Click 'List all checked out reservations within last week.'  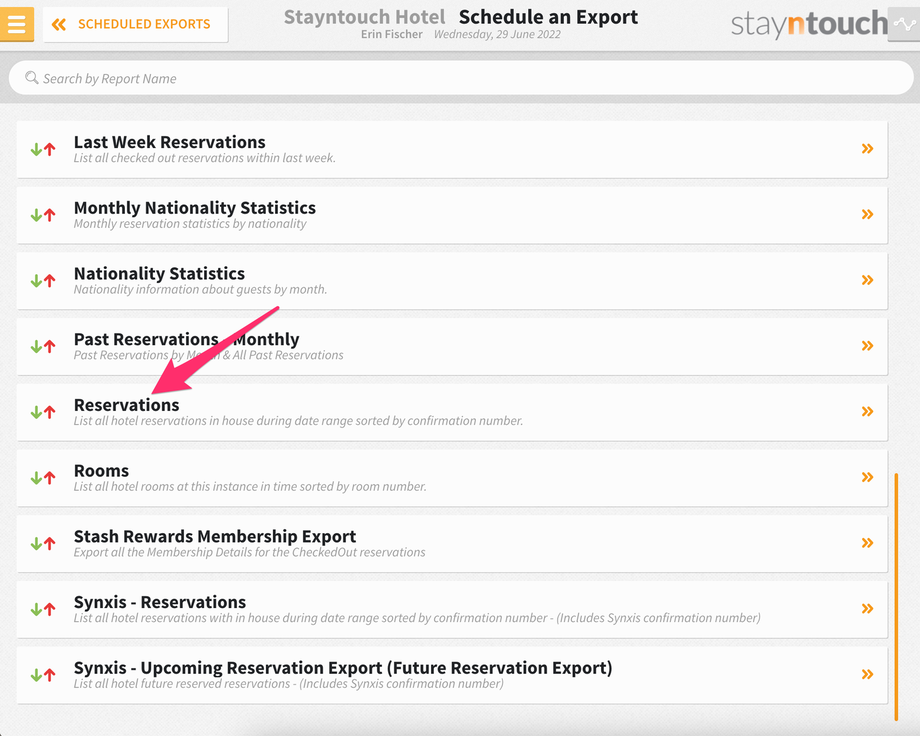point(204,158)
